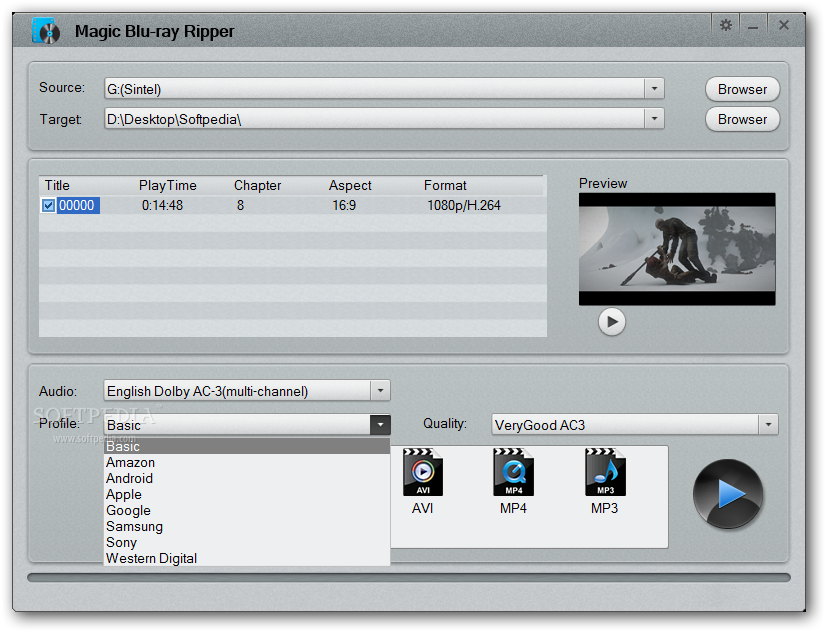Expand the Target folder dropdown

pyautogui.click(x=654, y=118)
